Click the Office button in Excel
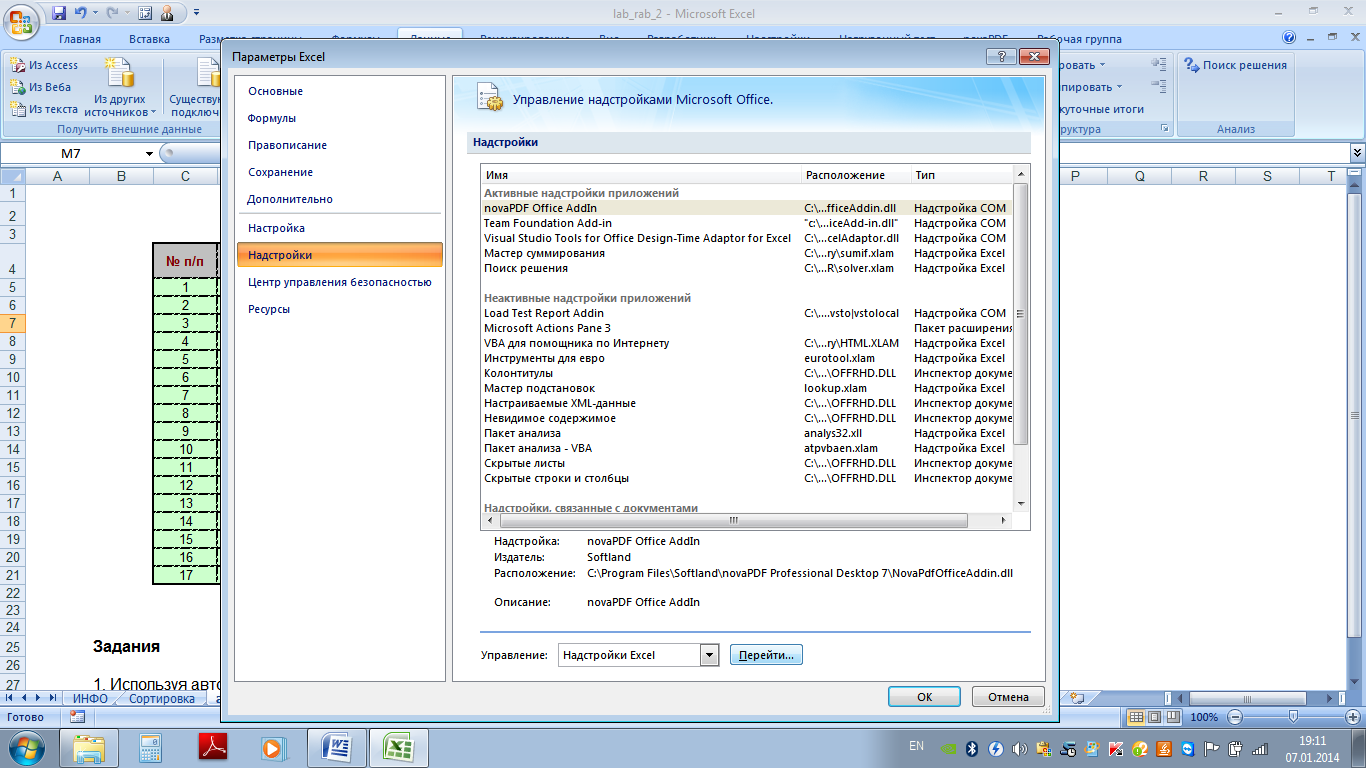The image size is (1366, 768). 22,20
